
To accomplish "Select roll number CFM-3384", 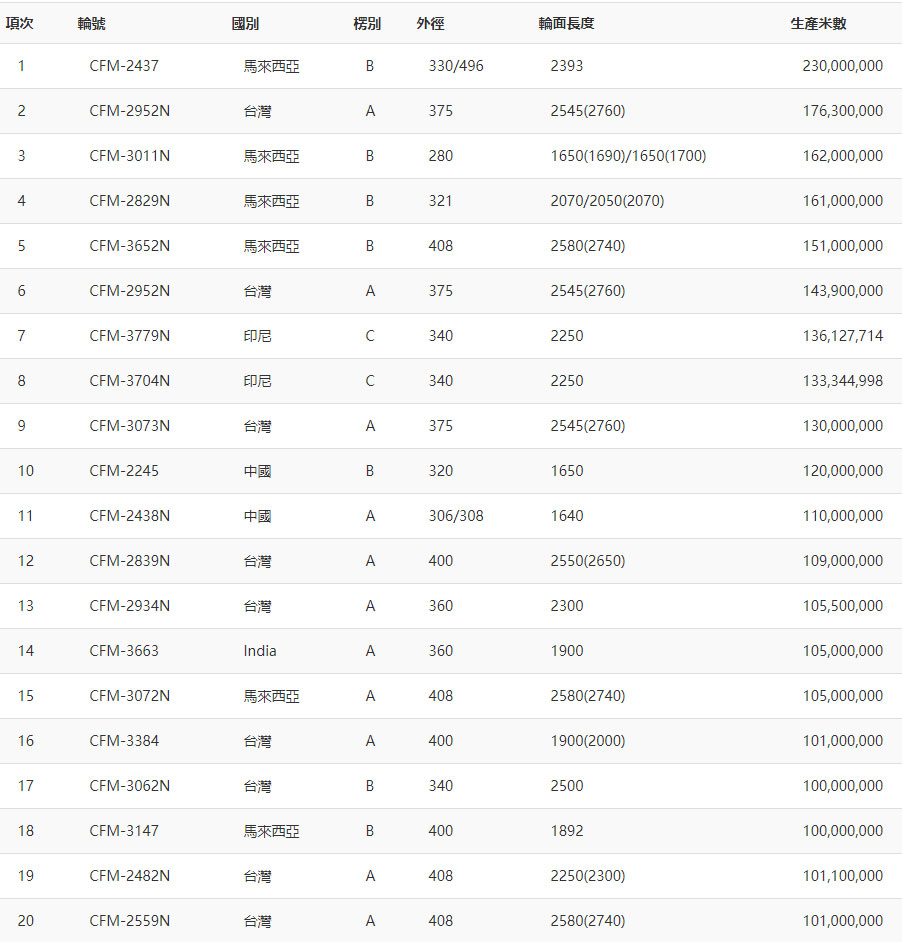I will tap(124, 741).
